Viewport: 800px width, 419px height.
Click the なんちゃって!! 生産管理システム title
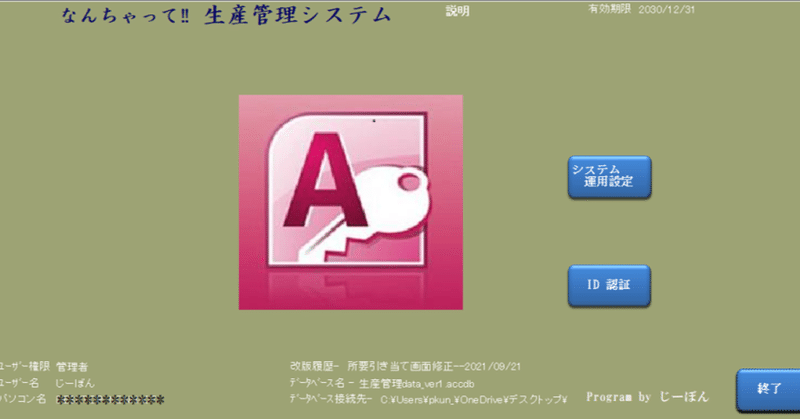tap(226, 15)
